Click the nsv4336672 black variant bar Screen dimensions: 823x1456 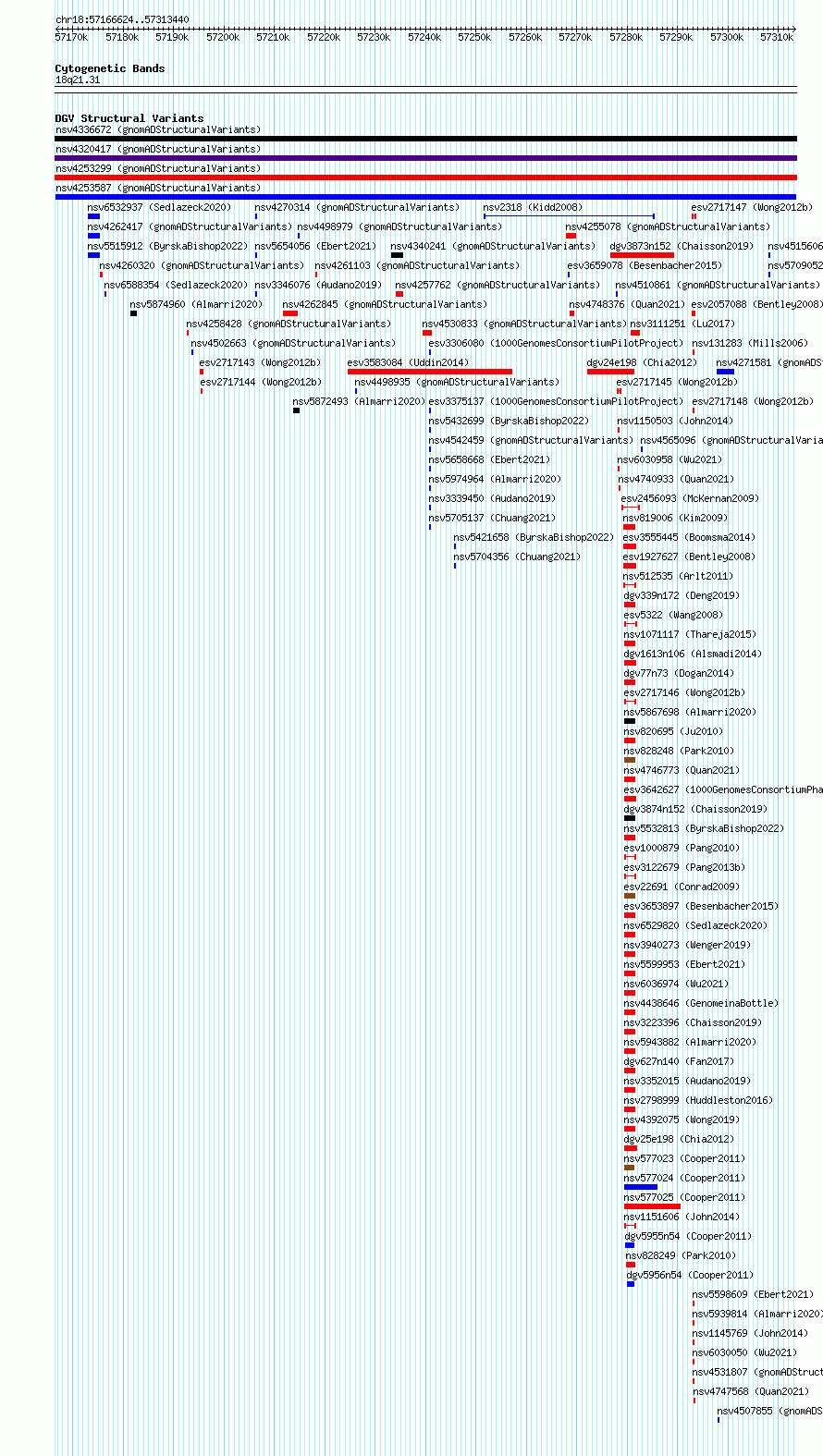click(425, 139)
